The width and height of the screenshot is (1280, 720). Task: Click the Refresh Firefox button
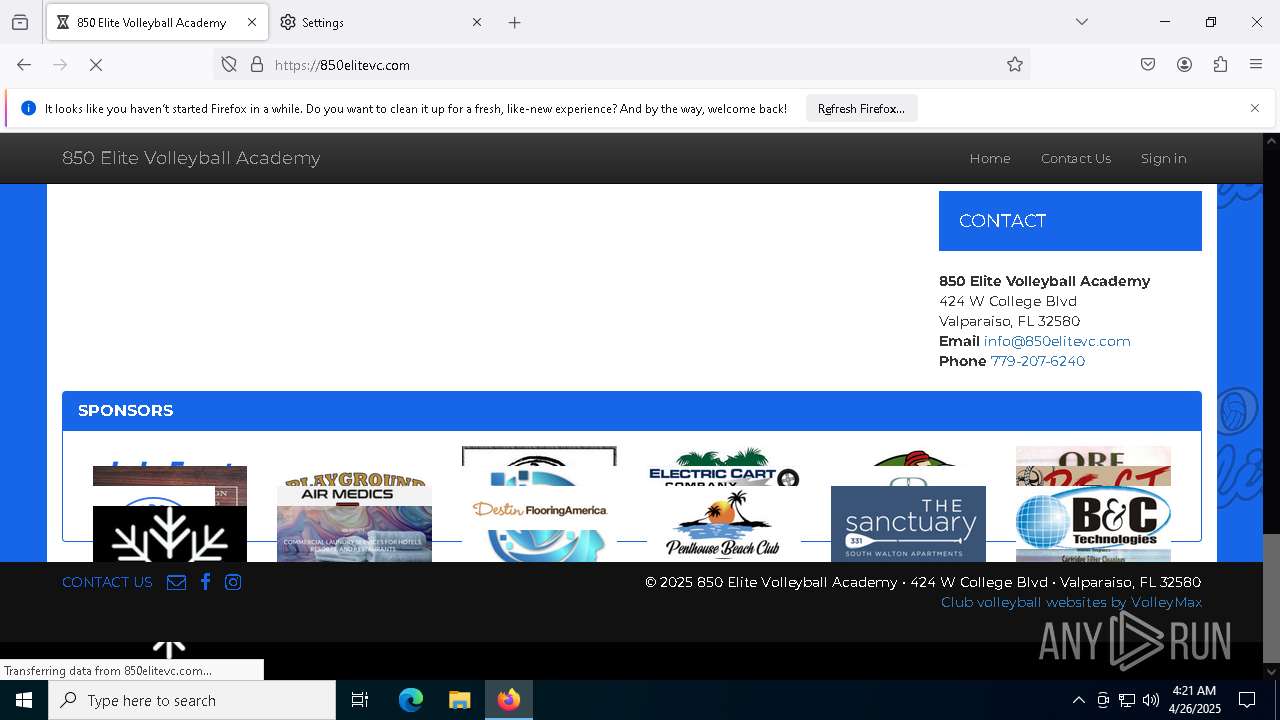tap(861, 108)
